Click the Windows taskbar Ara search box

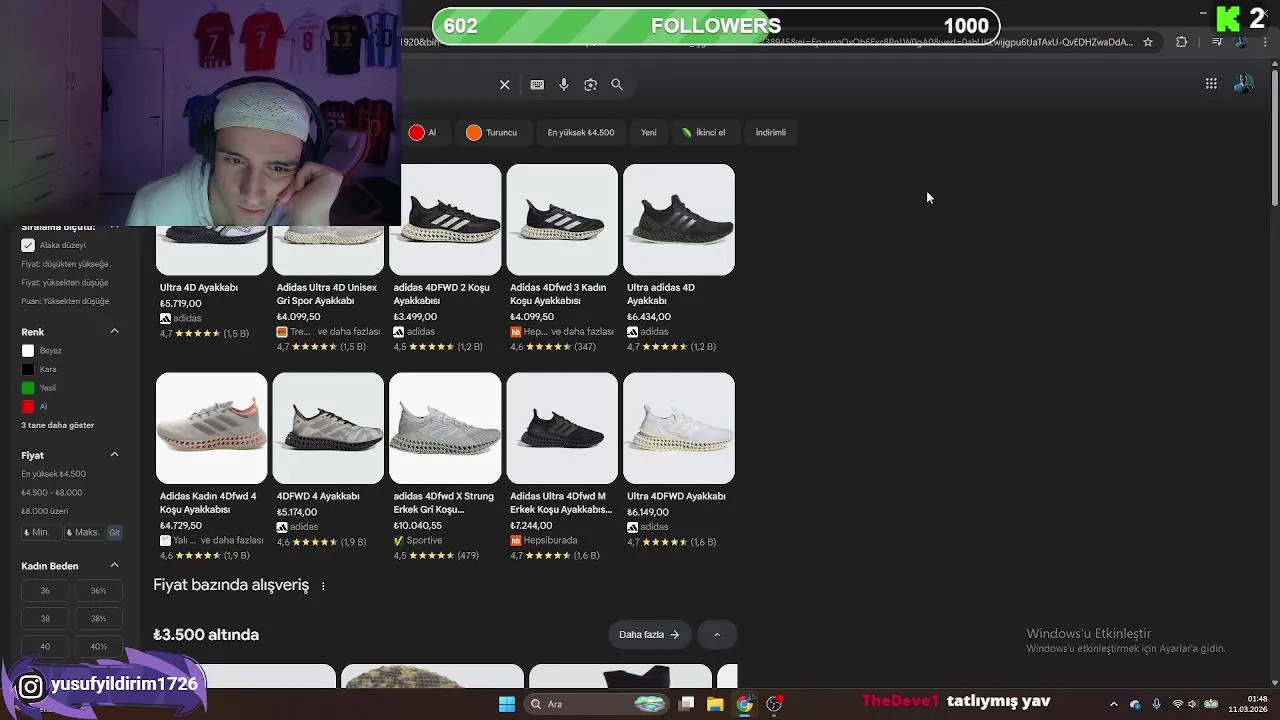pos(596,704)
